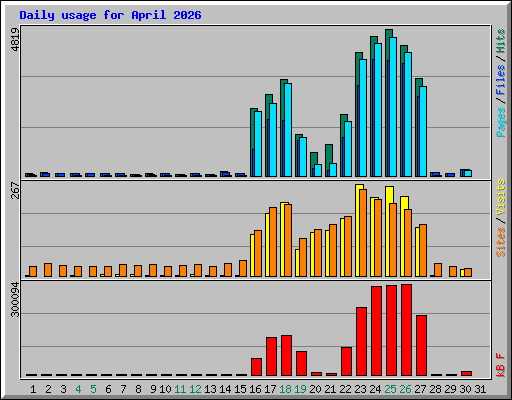512x400 pixels.
Task: Click the 267 visits axis maximum label
Action: (15, 190)
